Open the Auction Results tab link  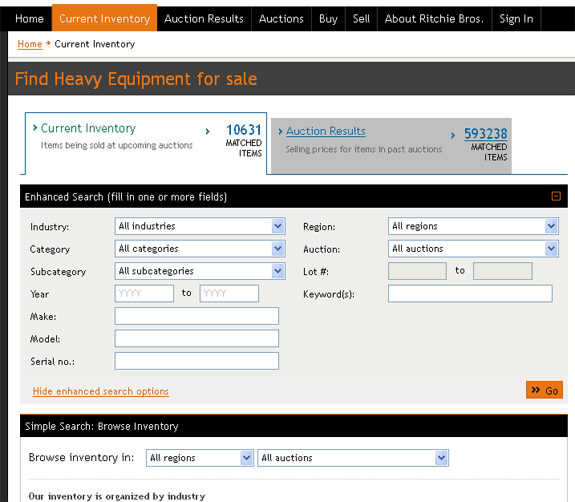pos(326,131)
